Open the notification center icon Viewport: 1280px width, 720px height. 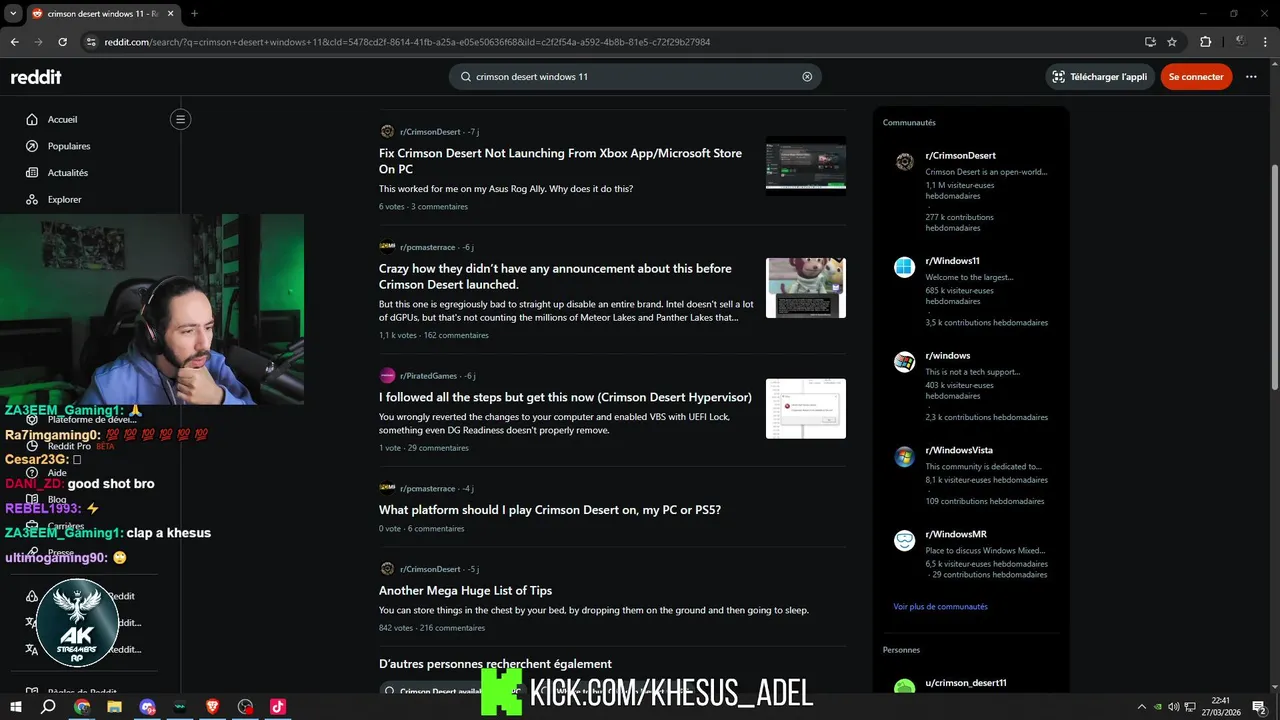(x=1261, y=707)
